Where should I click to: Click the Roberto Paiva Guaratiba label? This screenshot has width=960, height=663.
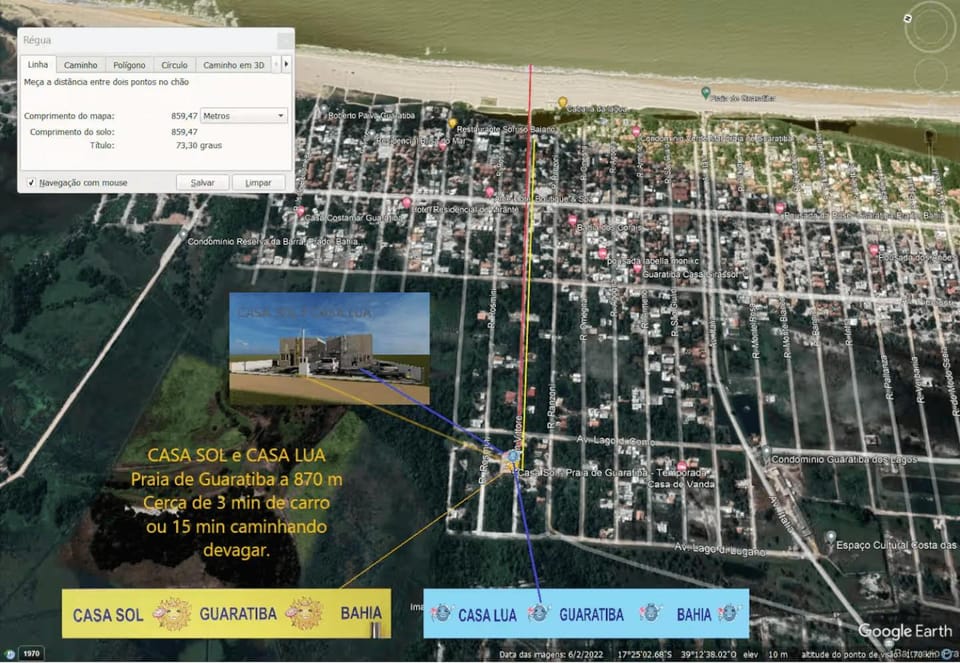(371, 115)
